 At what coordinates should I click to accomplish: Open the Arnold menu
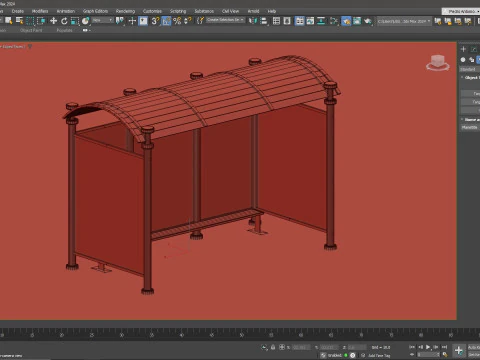coord(253,11)
